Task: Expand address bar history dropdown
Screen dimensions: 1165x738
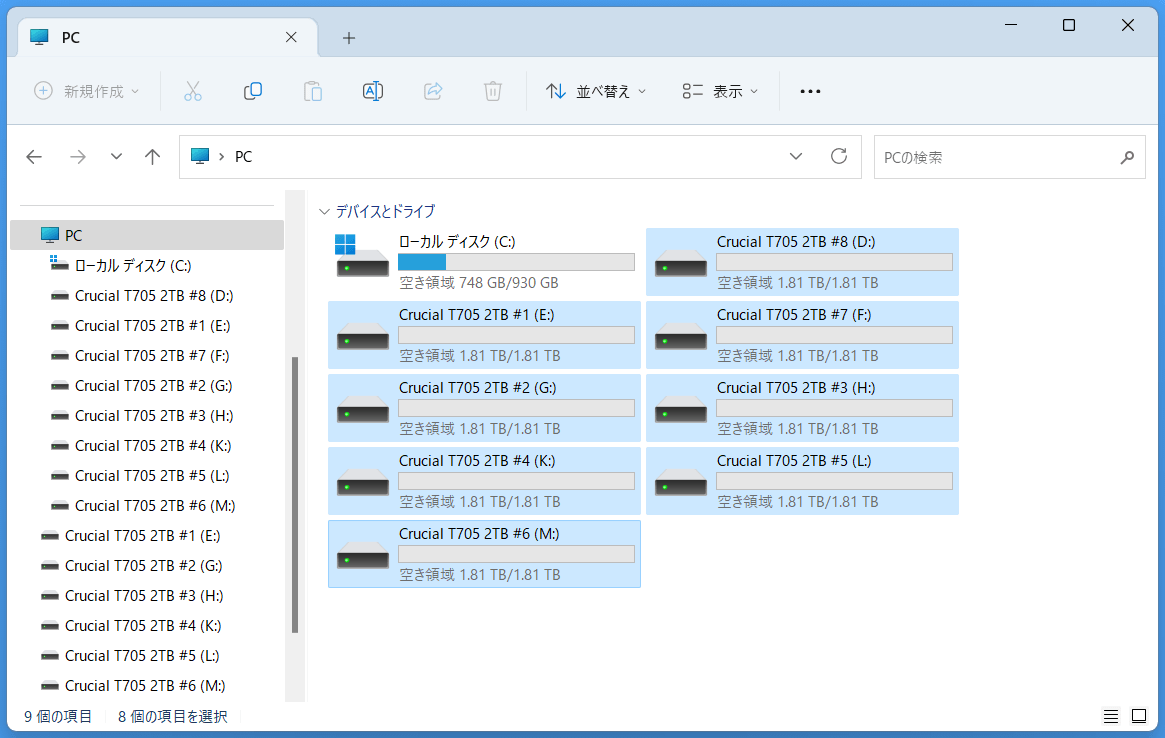Action: coord(796,156)
